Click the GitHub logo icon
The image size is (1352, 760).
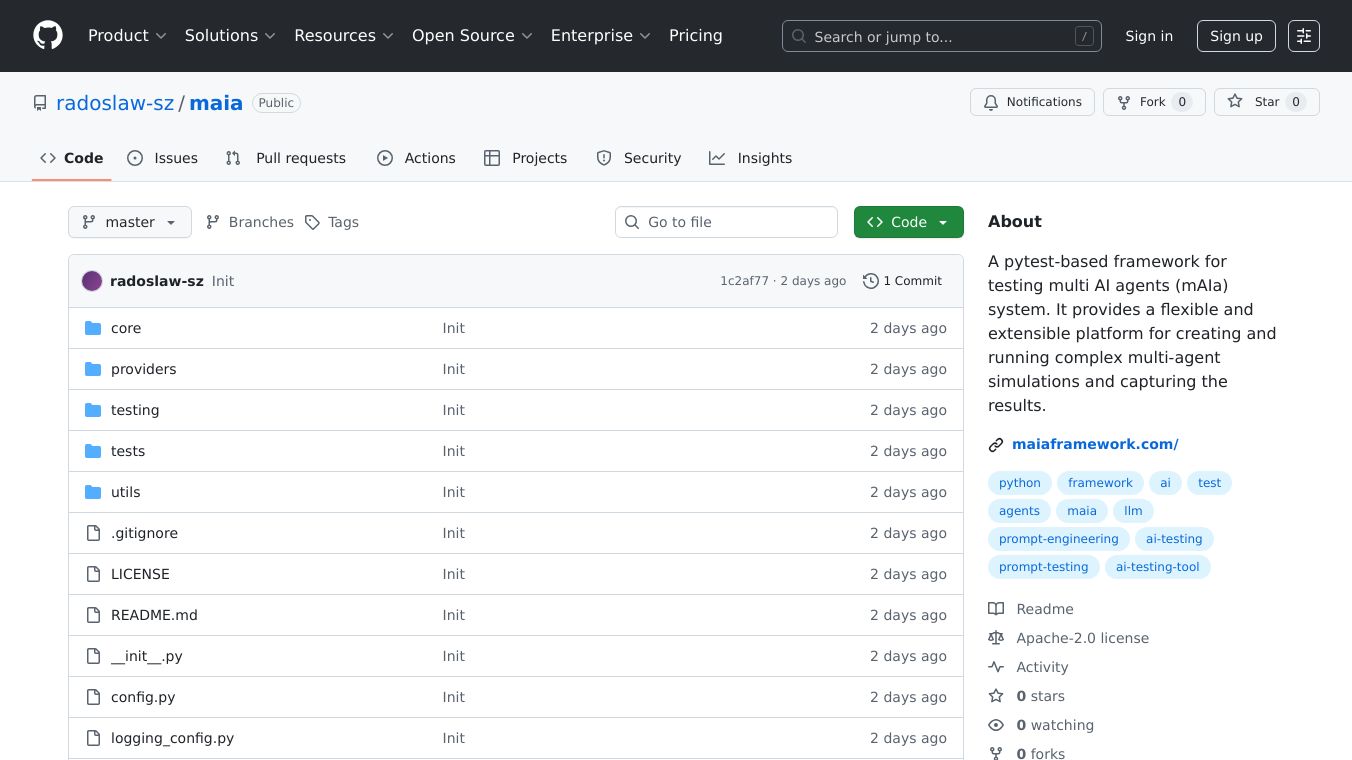point(48,36)
